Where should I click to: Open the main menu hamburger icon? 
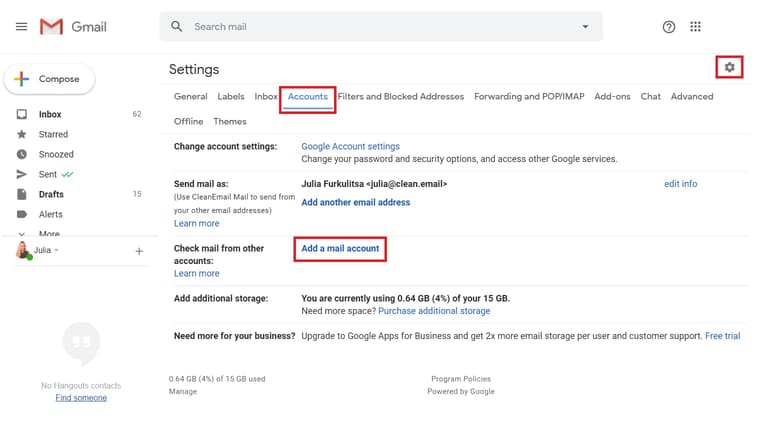tap(21, 27)
